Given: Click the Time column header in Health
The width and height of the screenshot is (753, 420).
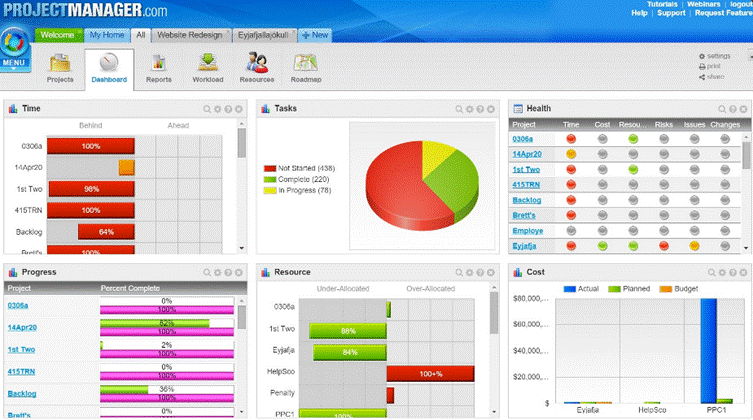Looking at the screenshot, I should click(x=571, y=125).
